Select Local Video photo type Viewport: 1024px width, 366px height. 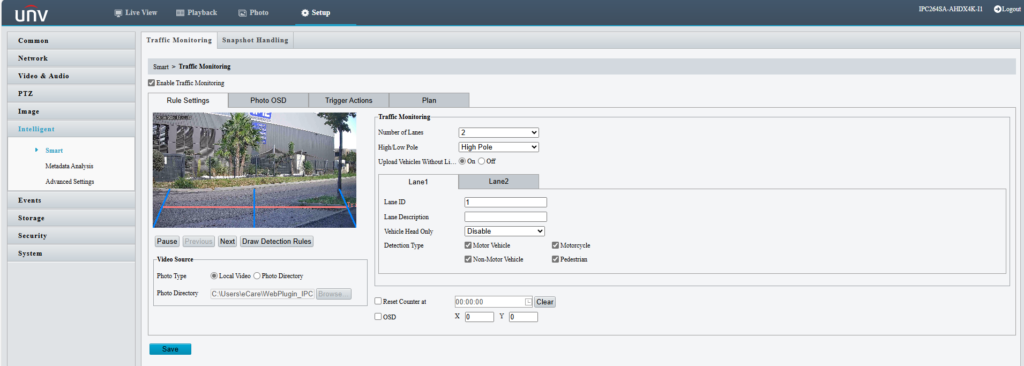[x=214, y=276]
